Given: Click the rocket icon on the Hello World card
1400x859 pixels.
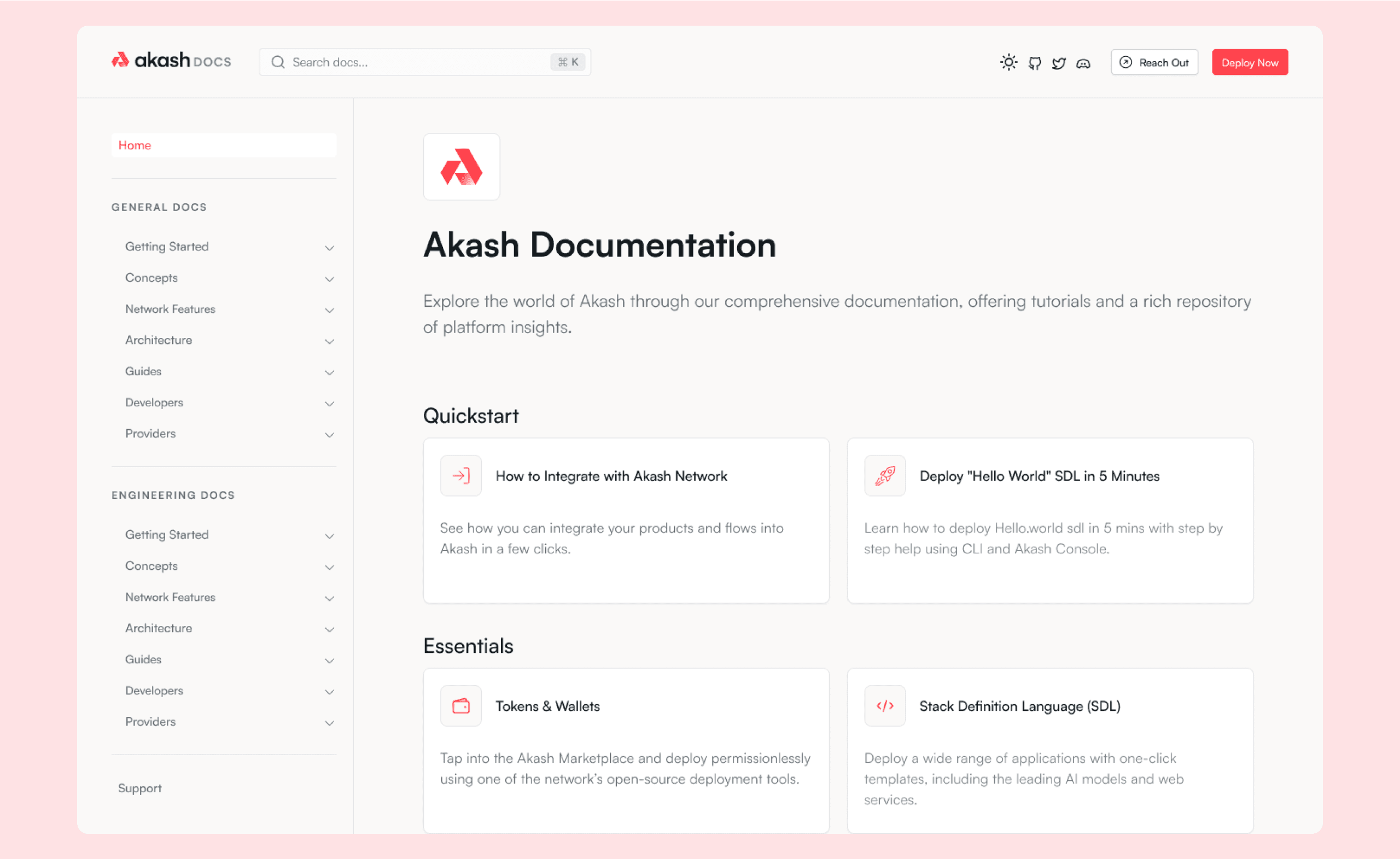Looking at the screenshot, I should [885, 476].
